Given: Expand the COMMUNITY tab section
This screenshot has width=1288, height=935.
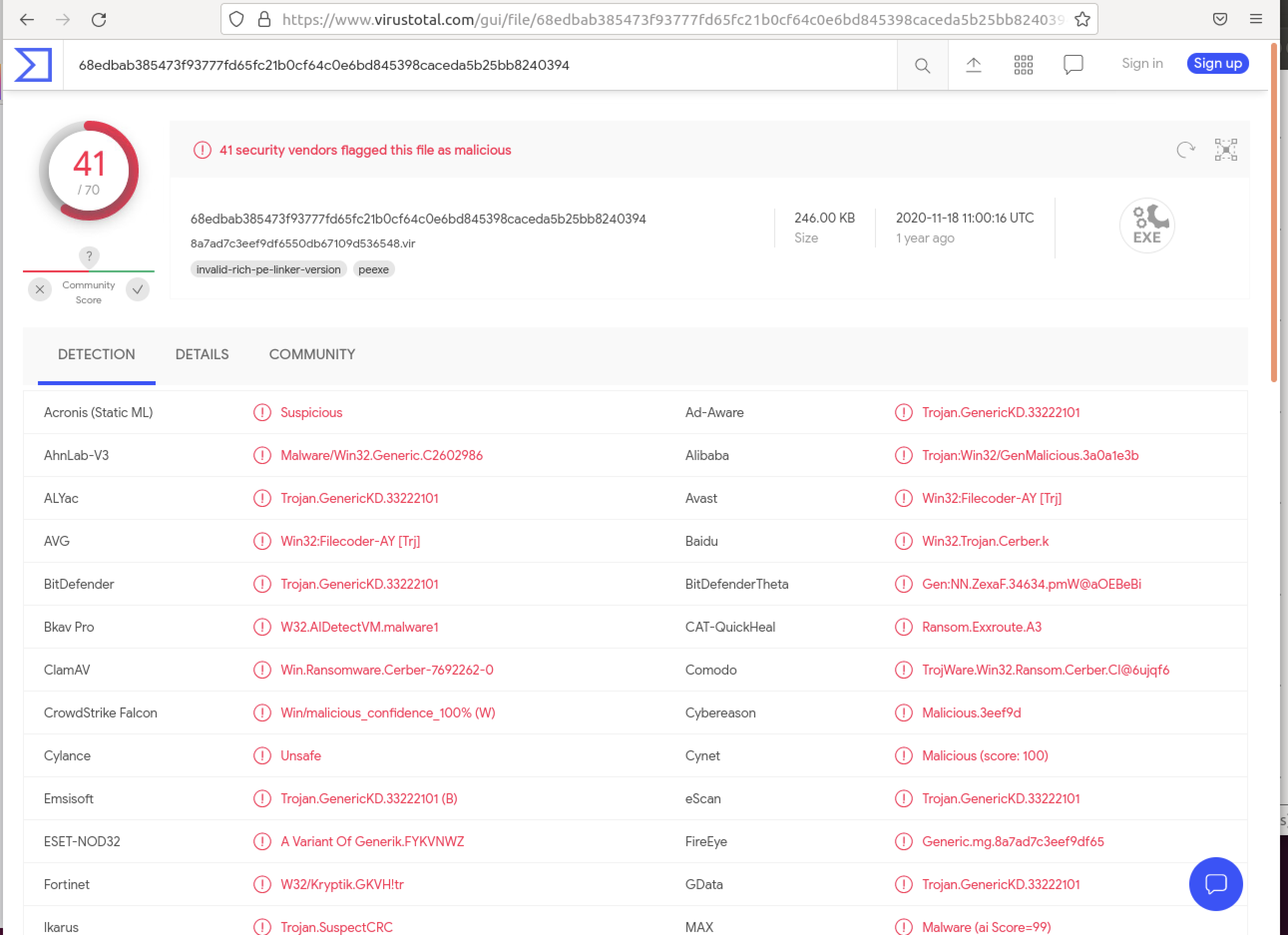Looking at the screenshot, I should point(311,354).
